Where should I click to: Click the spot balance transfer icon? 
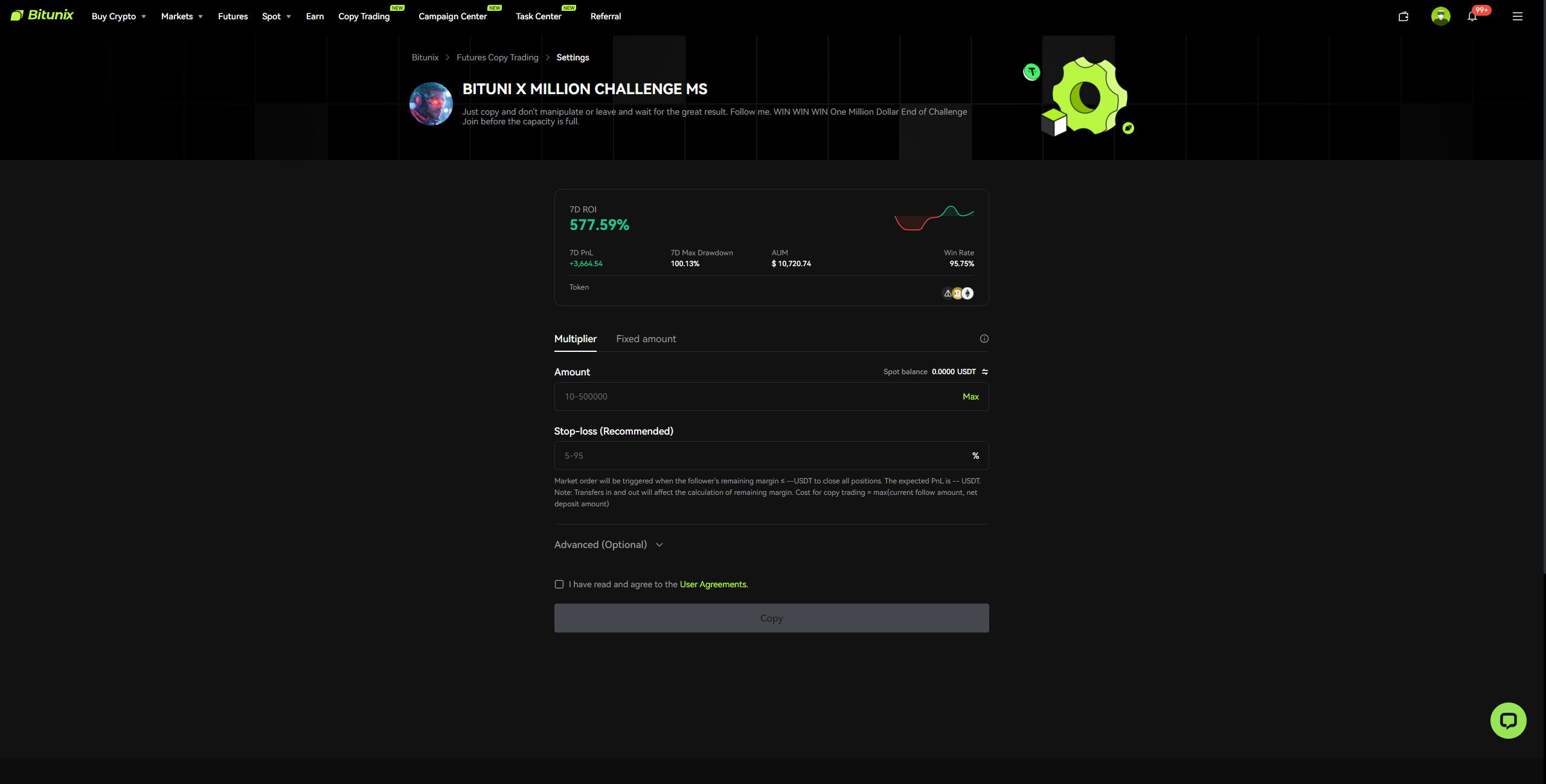pyautogui.click(x=985, y=372)
